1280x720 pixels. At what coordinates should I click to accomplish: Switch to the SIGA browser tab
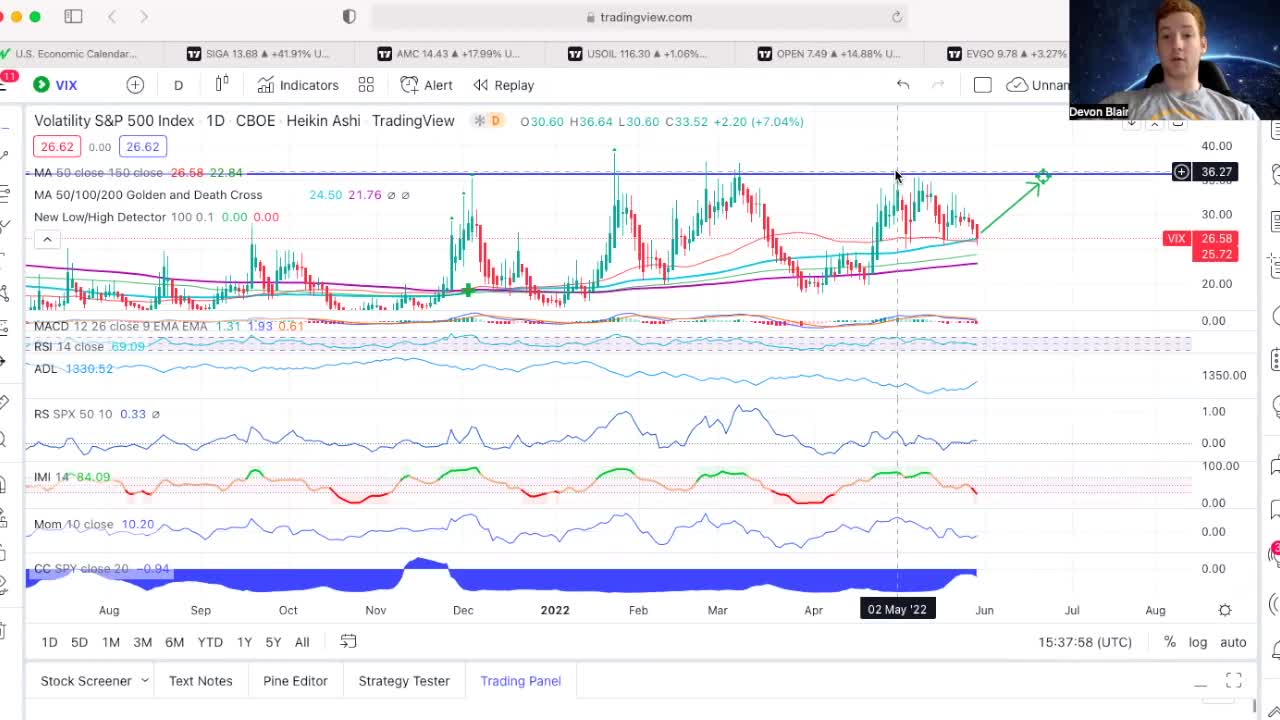[x=258, y=54]
